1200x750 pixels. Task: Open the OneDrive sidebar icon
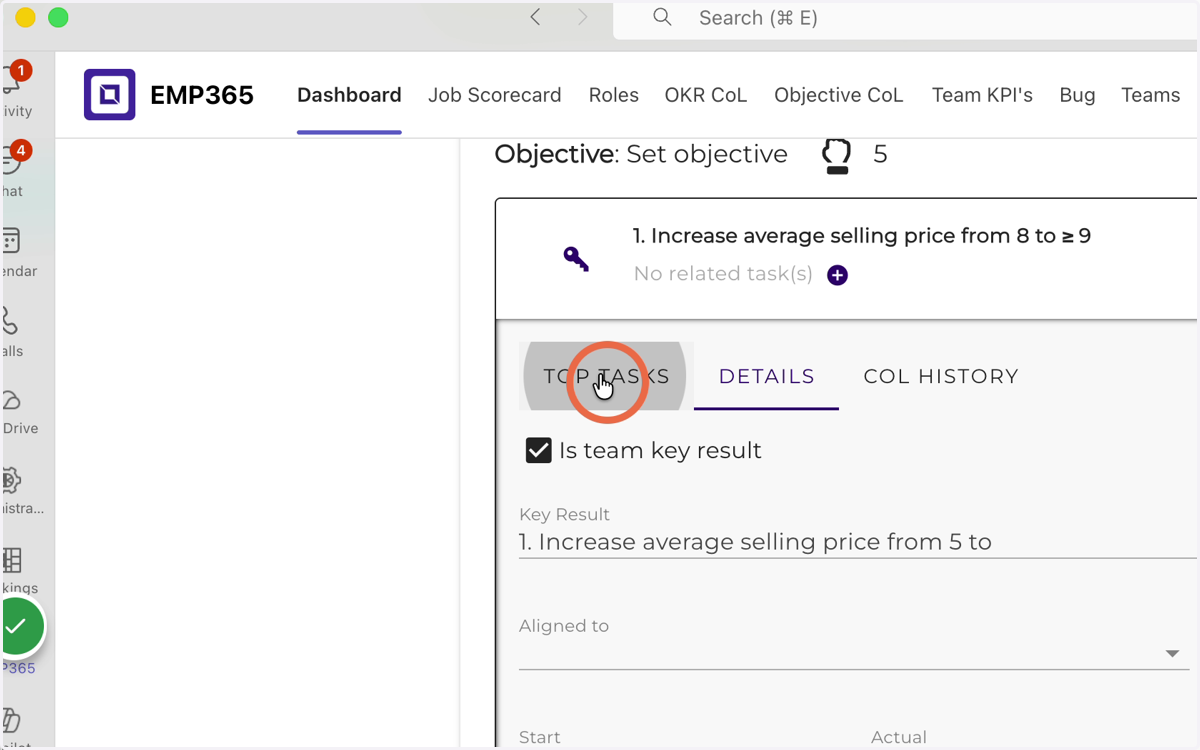click(11, 401)
